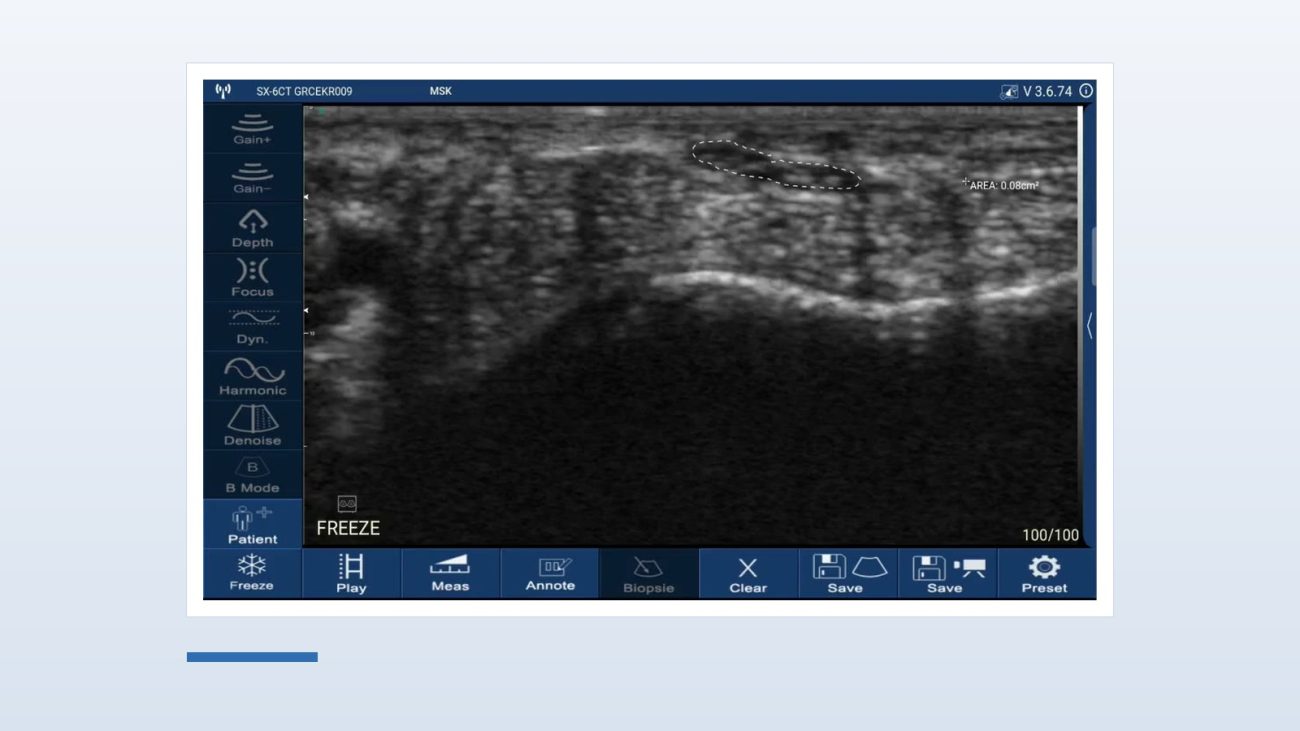Toggle the Denoise filter
Viewport: 1300px width, 731px height.
252,425
